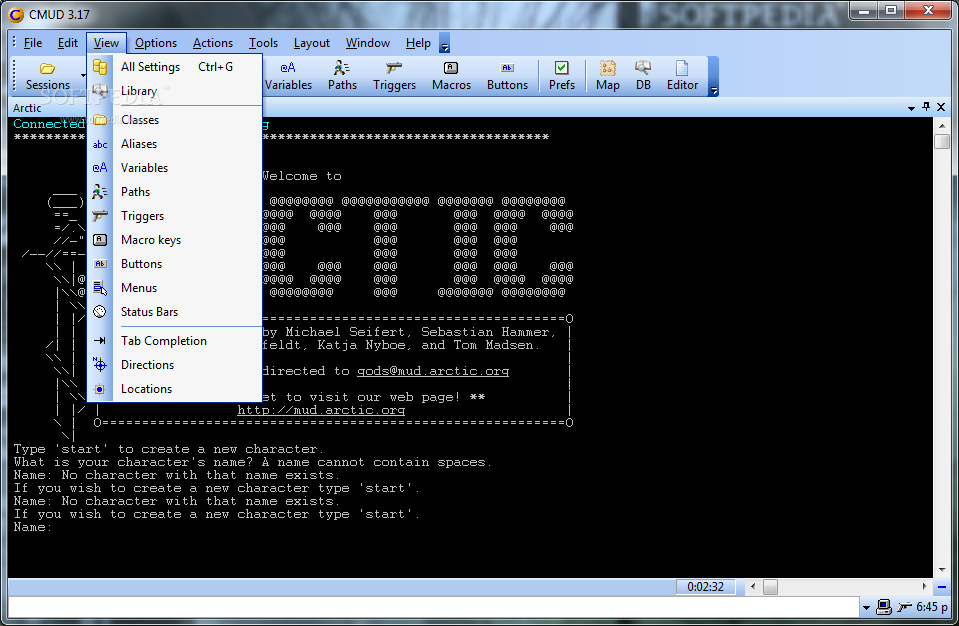
Task: Open the Edit menu
Action: (67, 43)
